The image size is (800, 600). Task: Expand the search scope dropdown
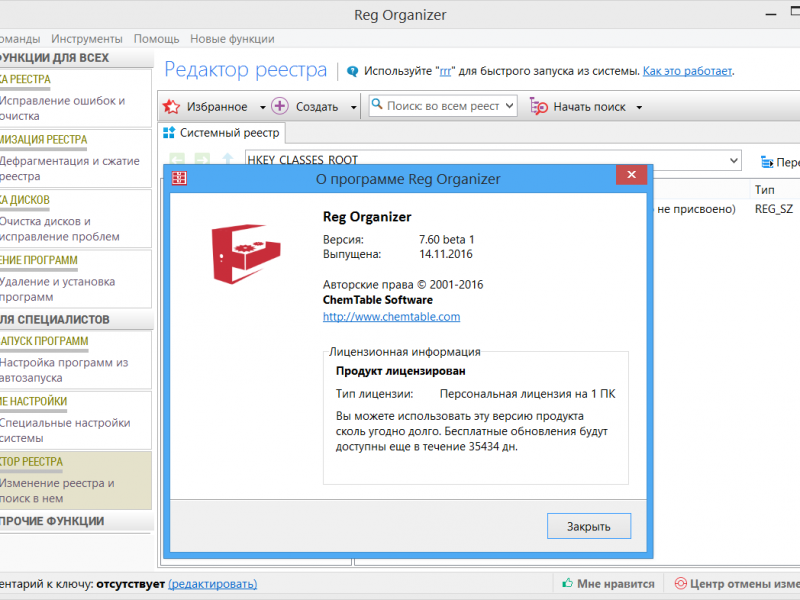click(509, 106)
